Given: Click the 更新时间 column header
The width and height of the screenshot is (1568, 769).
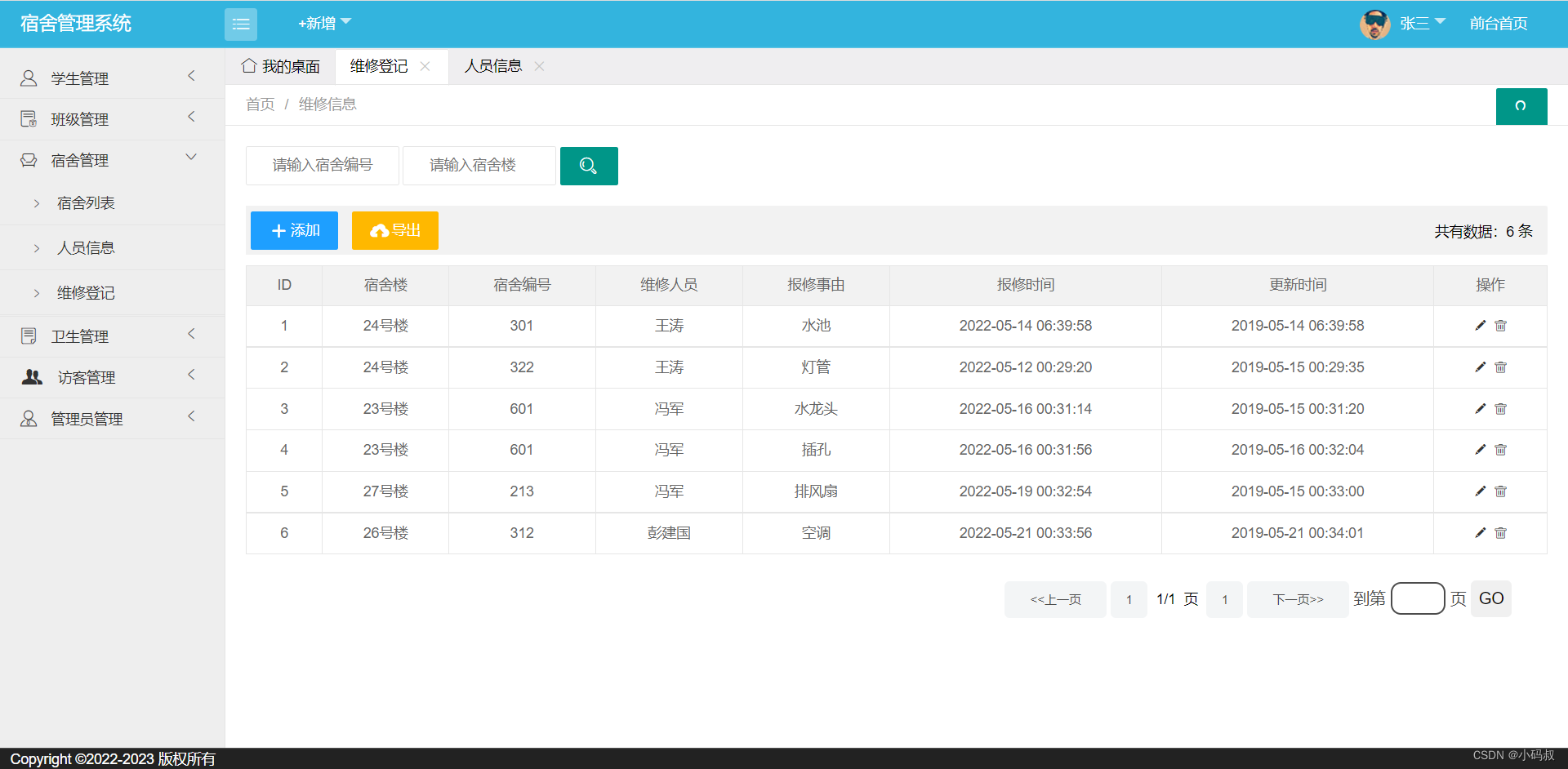Looking at the screenshot, I should [x=1298, y=285].
